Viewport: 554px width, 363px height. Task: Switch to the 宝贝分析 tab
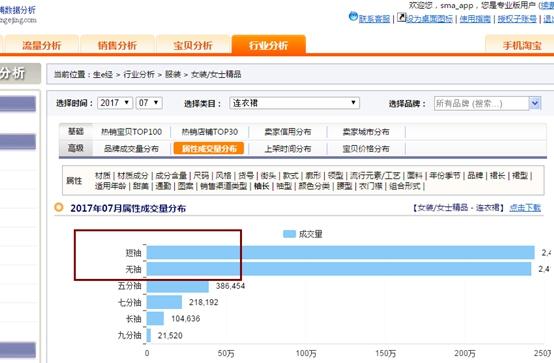193,45
